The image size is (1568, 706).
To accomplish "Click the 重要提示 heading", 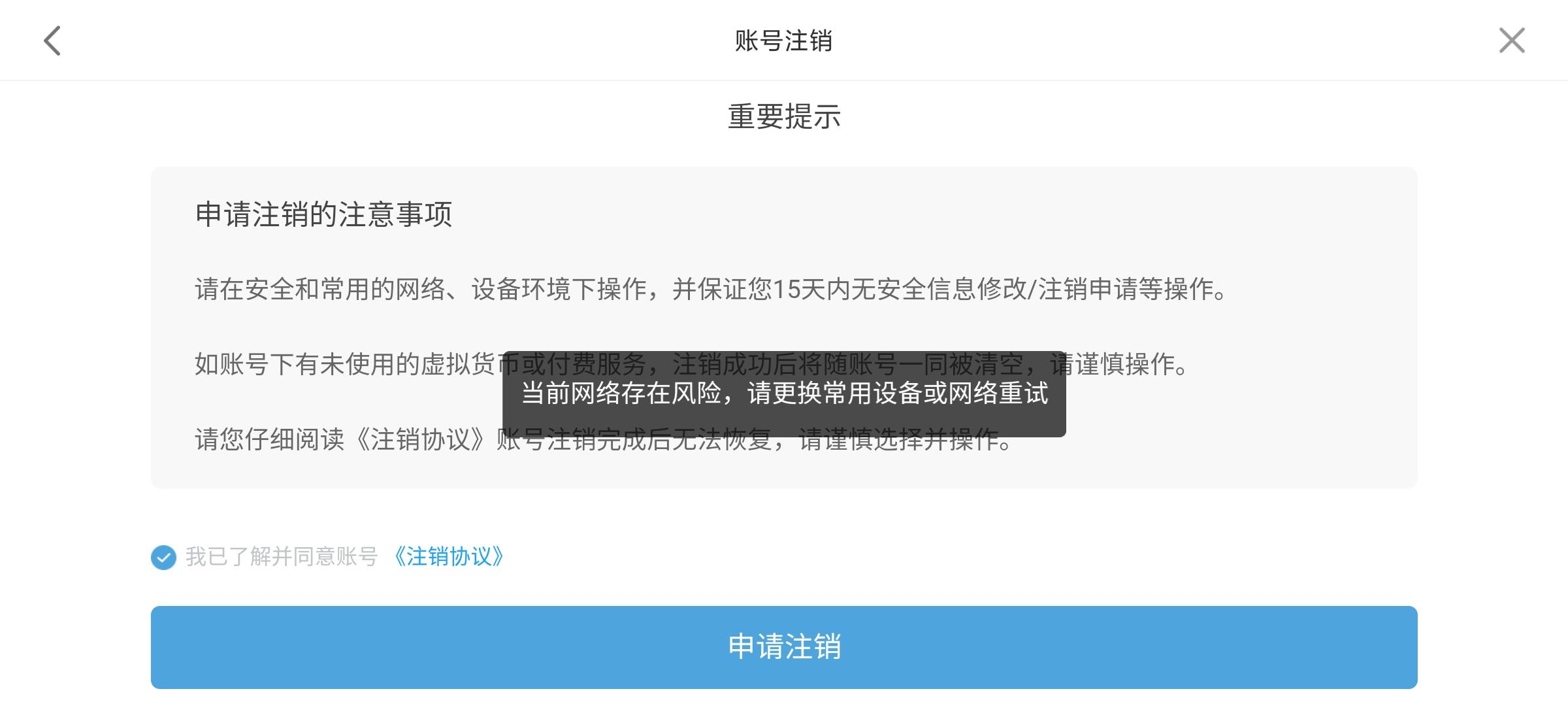I will point(784,117).
